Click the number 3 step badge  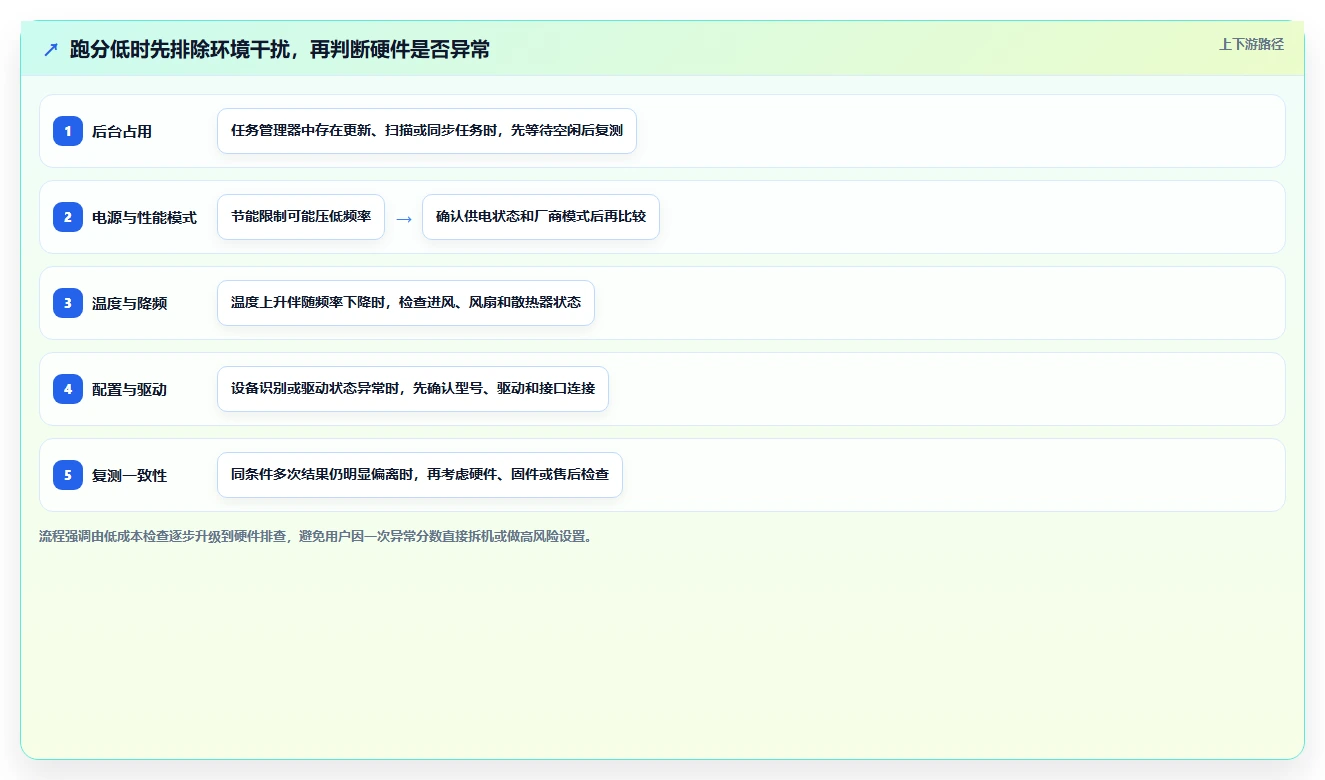[x=68, y=303]
